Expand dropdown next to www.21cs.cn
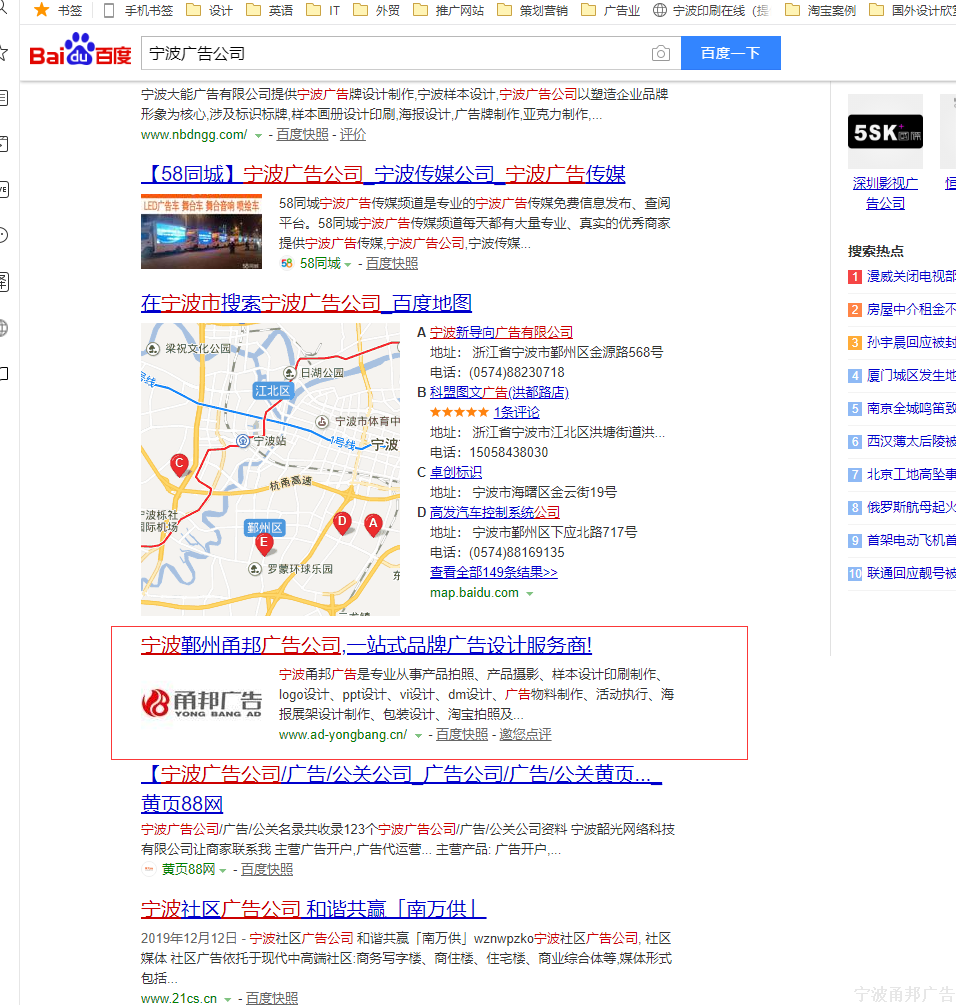This screenshot has height=1005, width=956. (x=227, y=999)
